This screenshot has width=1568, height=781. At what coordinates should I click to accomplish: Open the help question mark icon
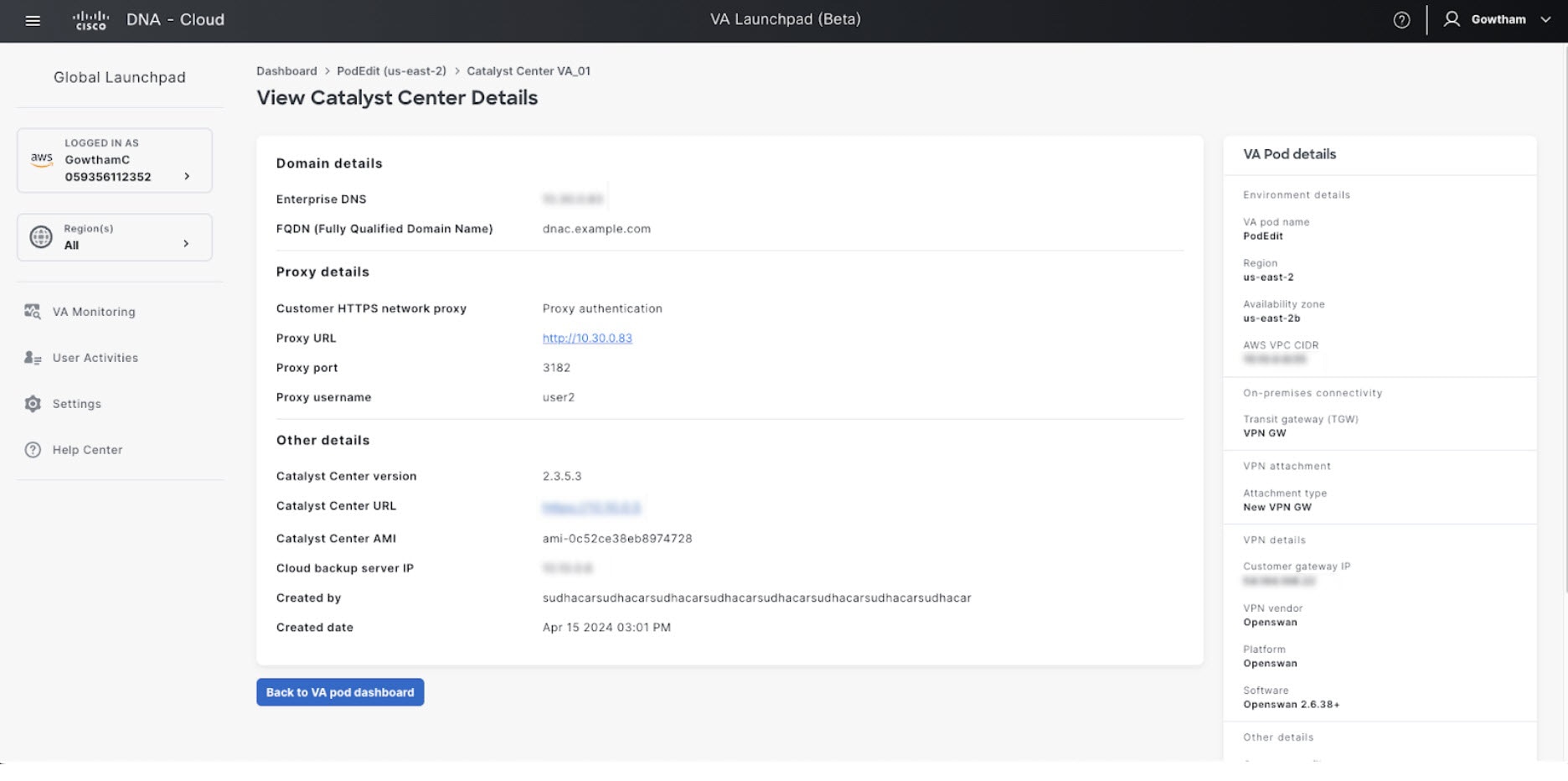pyautogui.click(x=1401, y=20)
